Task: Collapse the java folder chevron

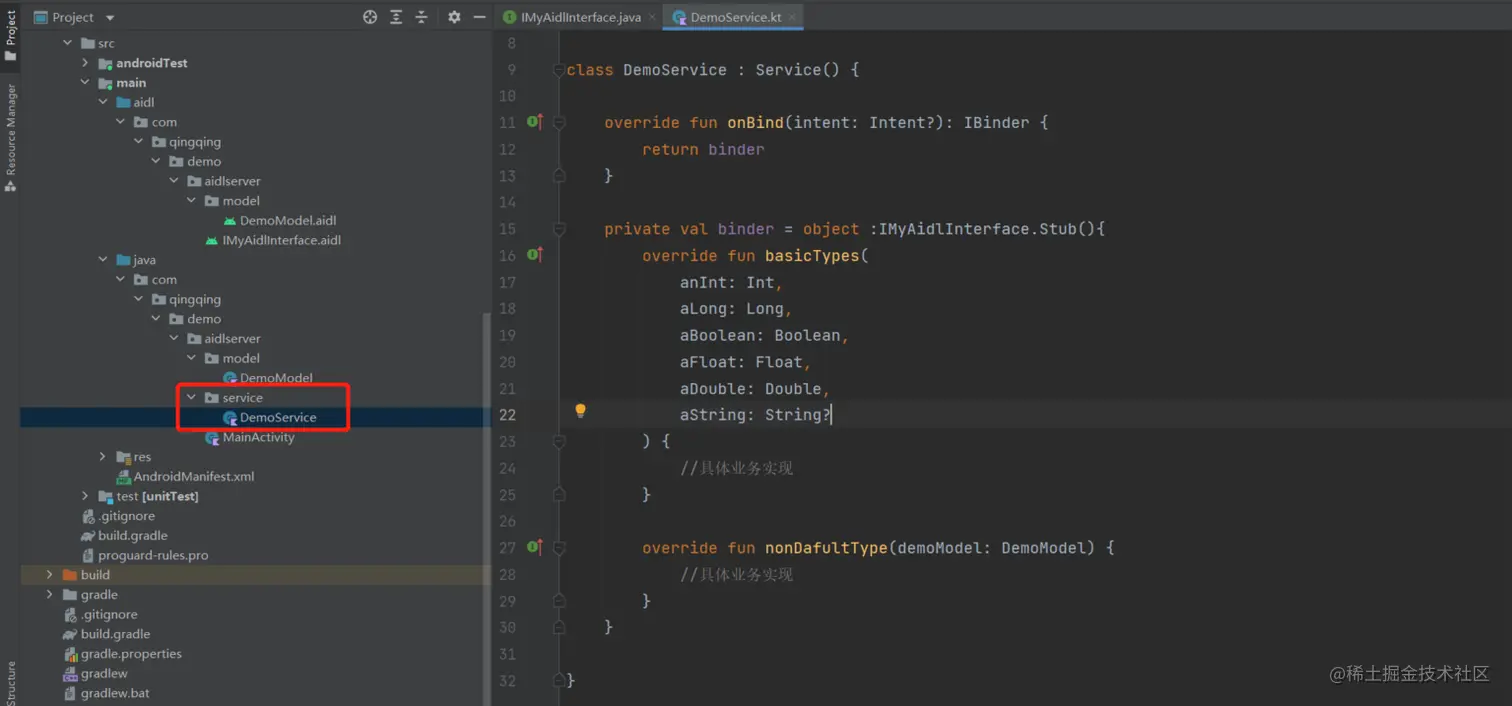Action: [103, 260]
